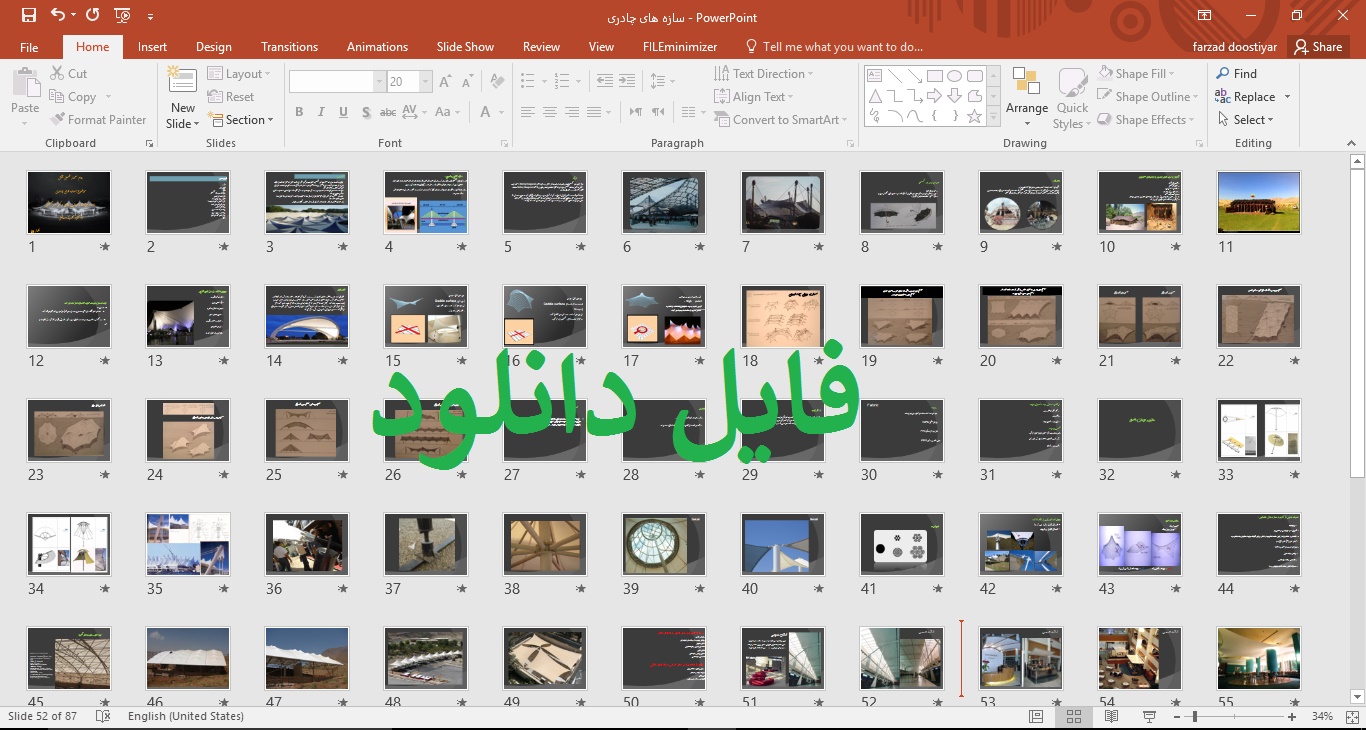This screenshot has height=730, width=1366.
Task: Click the spell check status icon
Action: [102, 717]
